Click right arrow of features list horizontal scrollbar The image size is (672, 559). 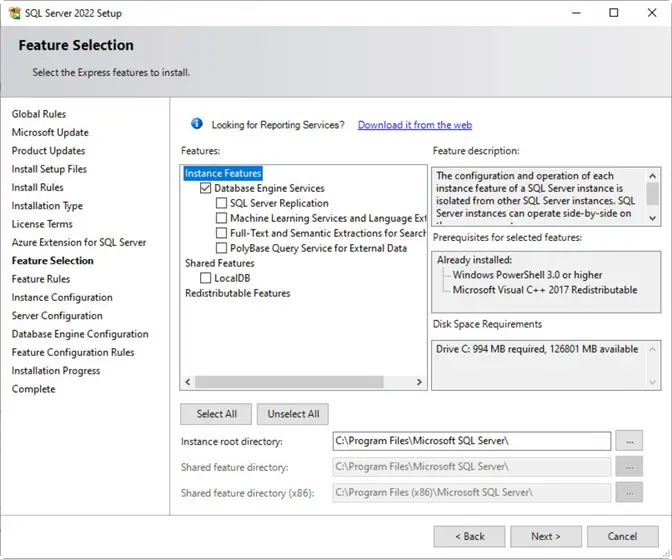pyautogui.click(x=419, y=382)
